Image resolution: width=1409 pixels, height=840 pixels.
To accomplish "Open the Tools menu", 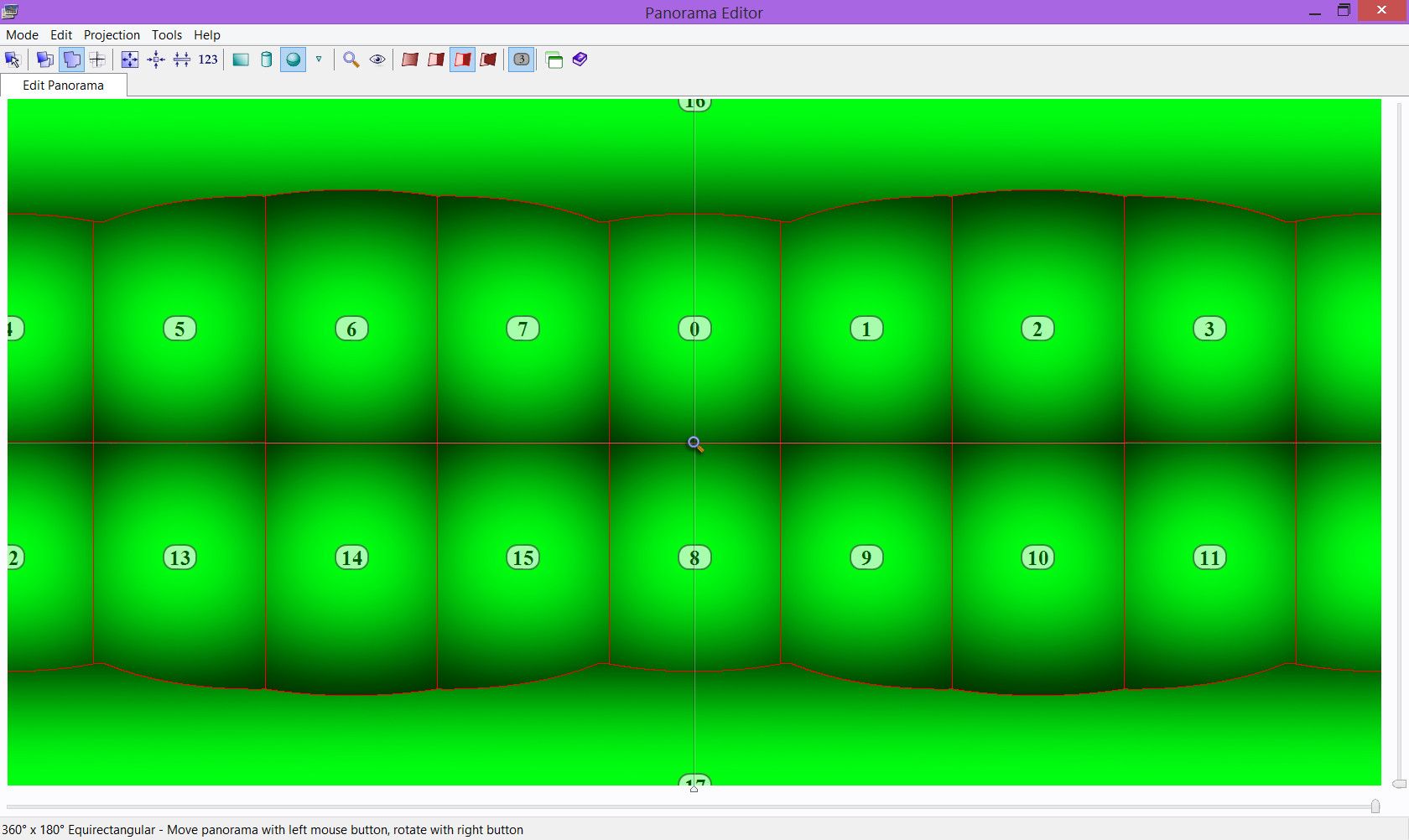I will coord(167,35).
